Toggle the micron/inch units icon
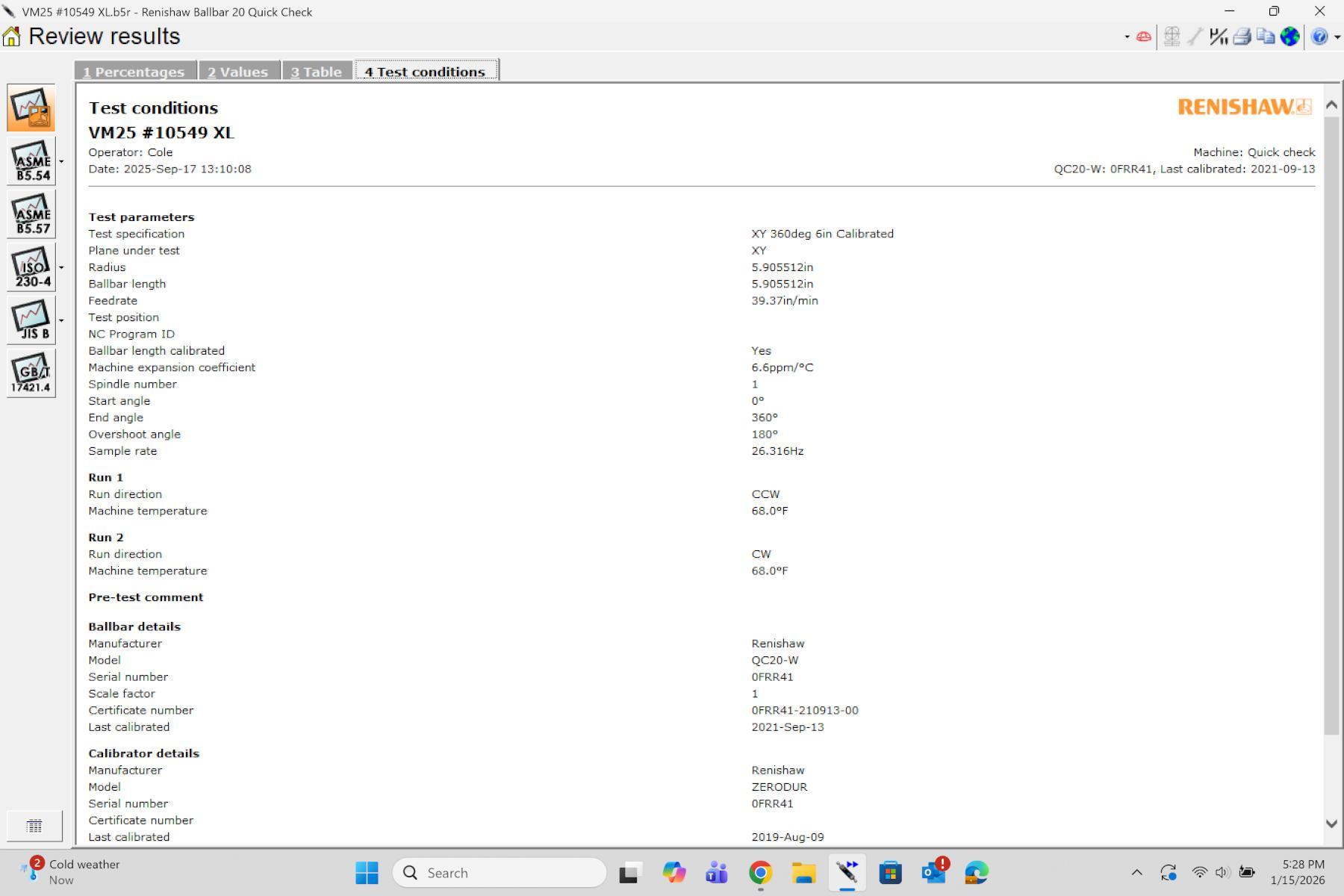This screenshot has width=1344, height=896. (1219, 37)
